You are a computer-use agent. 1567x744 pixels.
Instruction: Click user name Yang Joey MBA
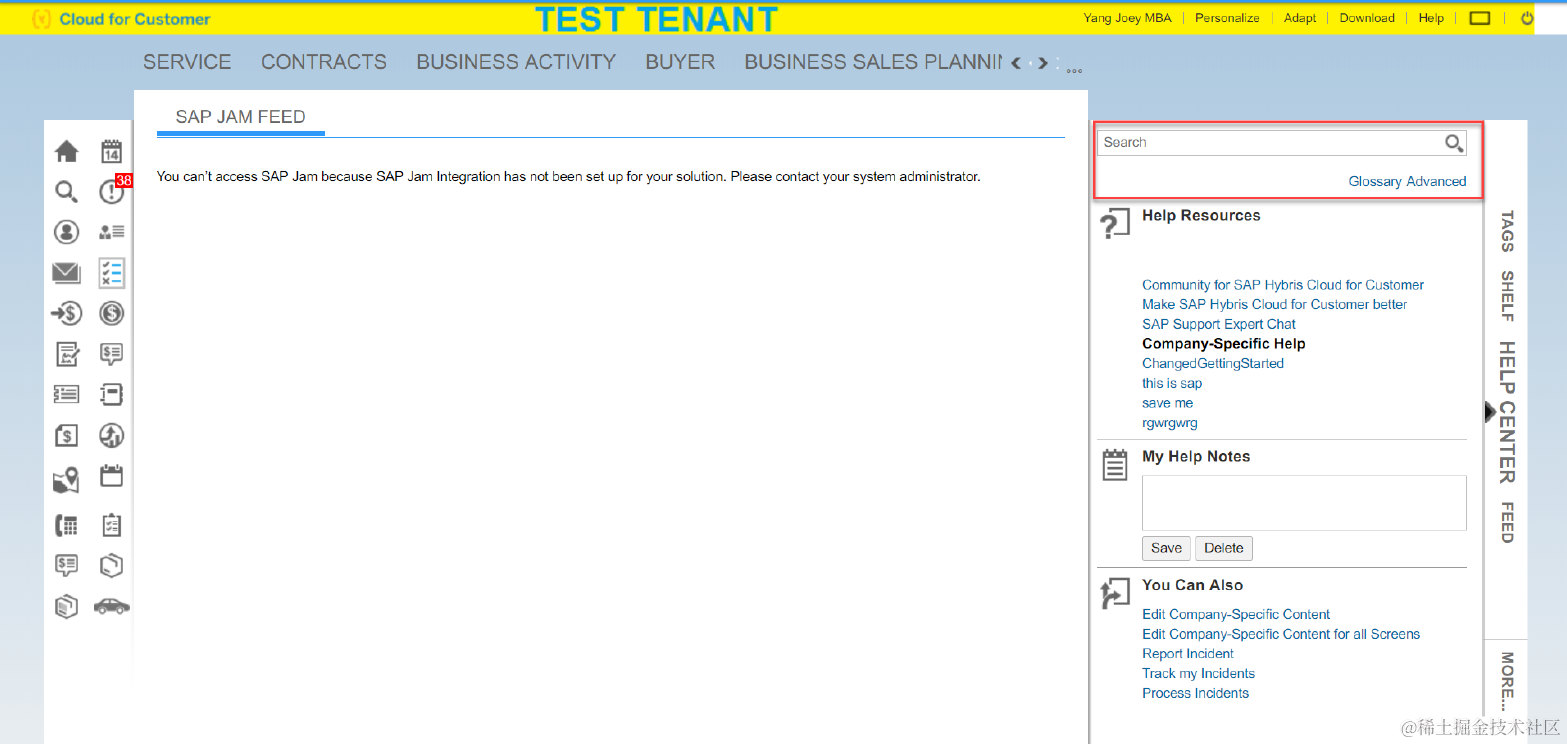[x=1127, y=18]
